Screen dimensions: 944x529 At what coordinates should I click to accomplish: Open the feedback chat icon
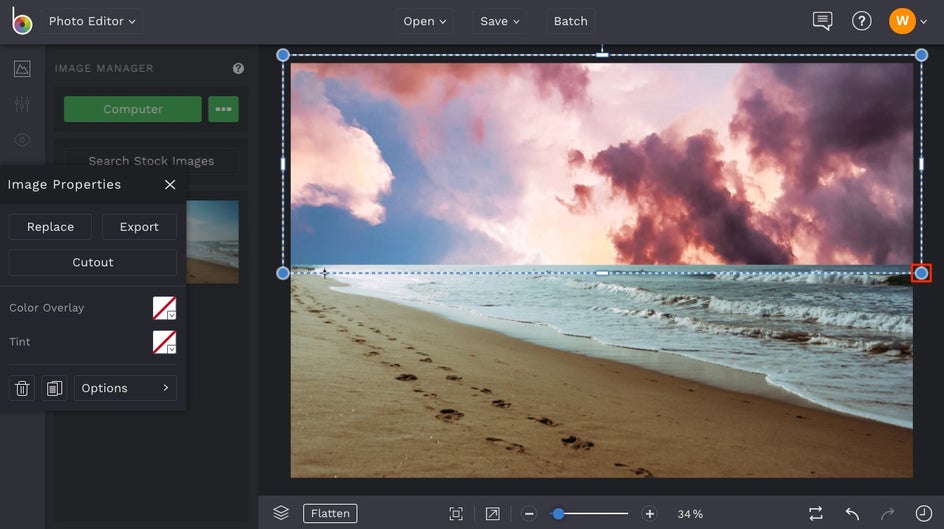tap(822, 21)
